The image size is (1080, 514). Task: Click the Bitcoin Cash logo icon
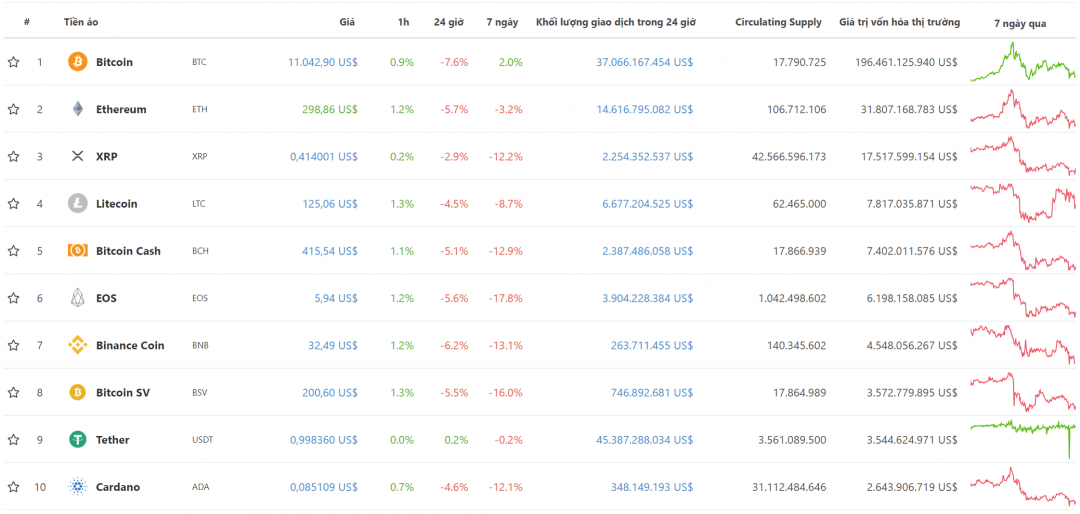click(x=78, y=251)
